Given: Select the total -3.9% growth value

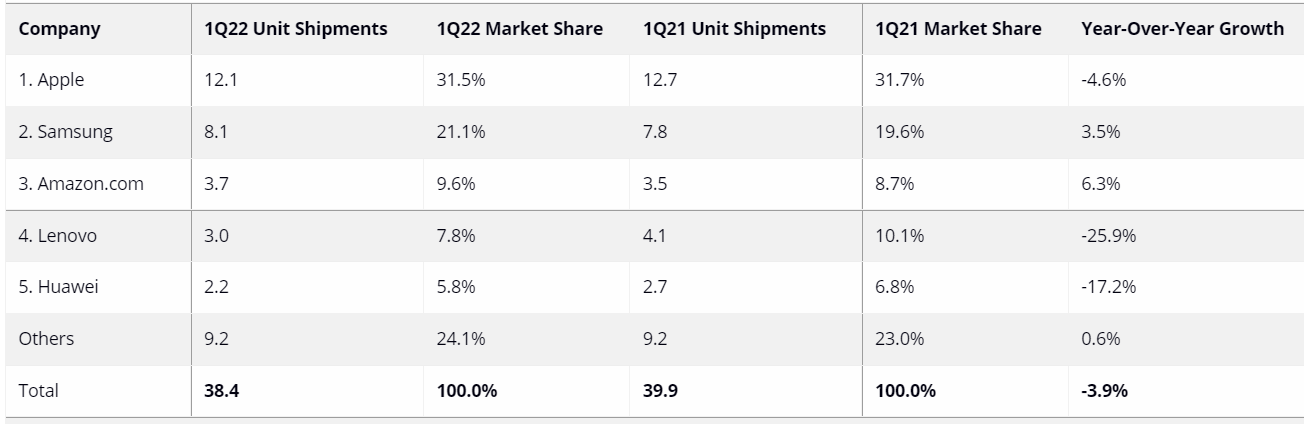Looking at the screenshot, I should (x=1104, y=391).
